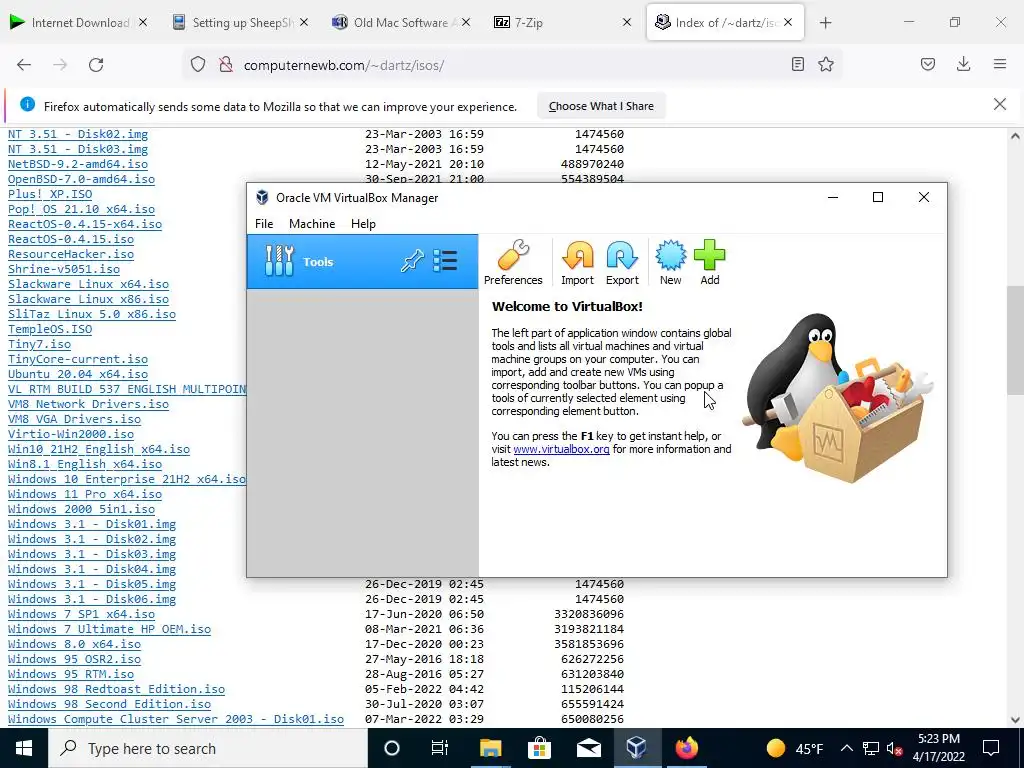Image resolution: width=1024 pixels, height=768 pixels.
Task: Click the Import appliance icon
Action: (x=577, y=262)
